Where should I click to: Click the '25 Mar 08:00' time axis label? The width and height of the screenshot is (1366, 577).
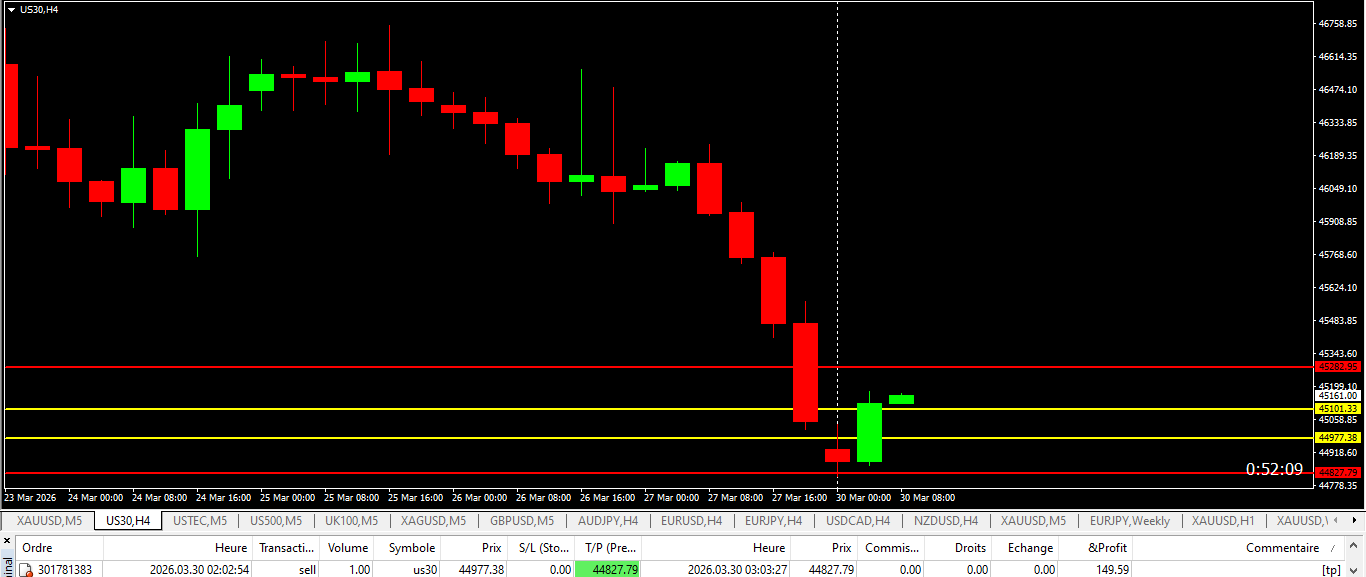(x=351, y=497)
